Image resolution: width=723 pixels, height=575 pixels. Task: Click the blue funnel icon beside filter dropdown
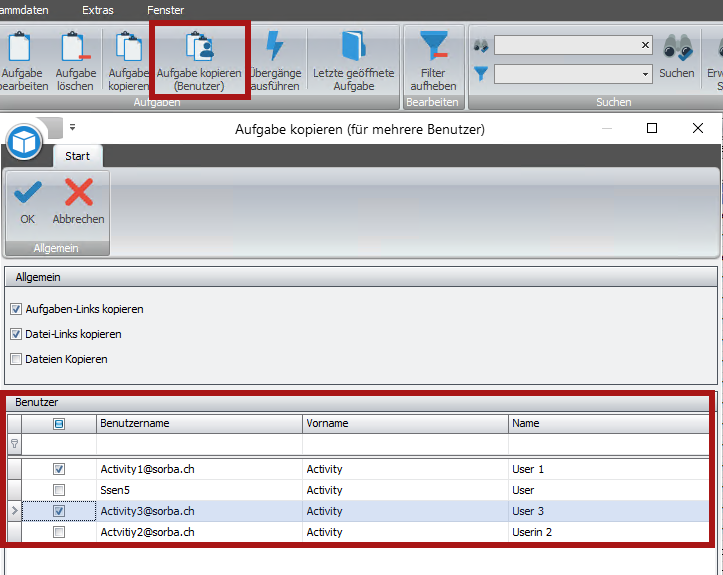[481, 74]
